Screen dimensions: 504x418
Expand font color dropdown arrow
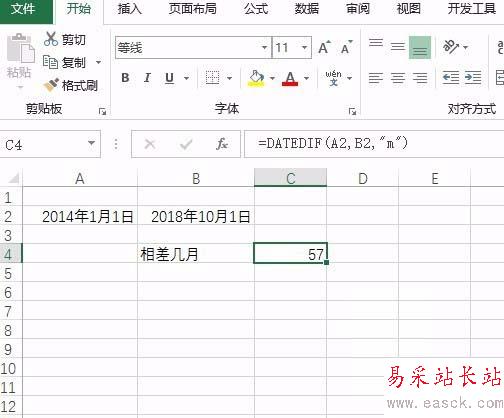[306, 78]
